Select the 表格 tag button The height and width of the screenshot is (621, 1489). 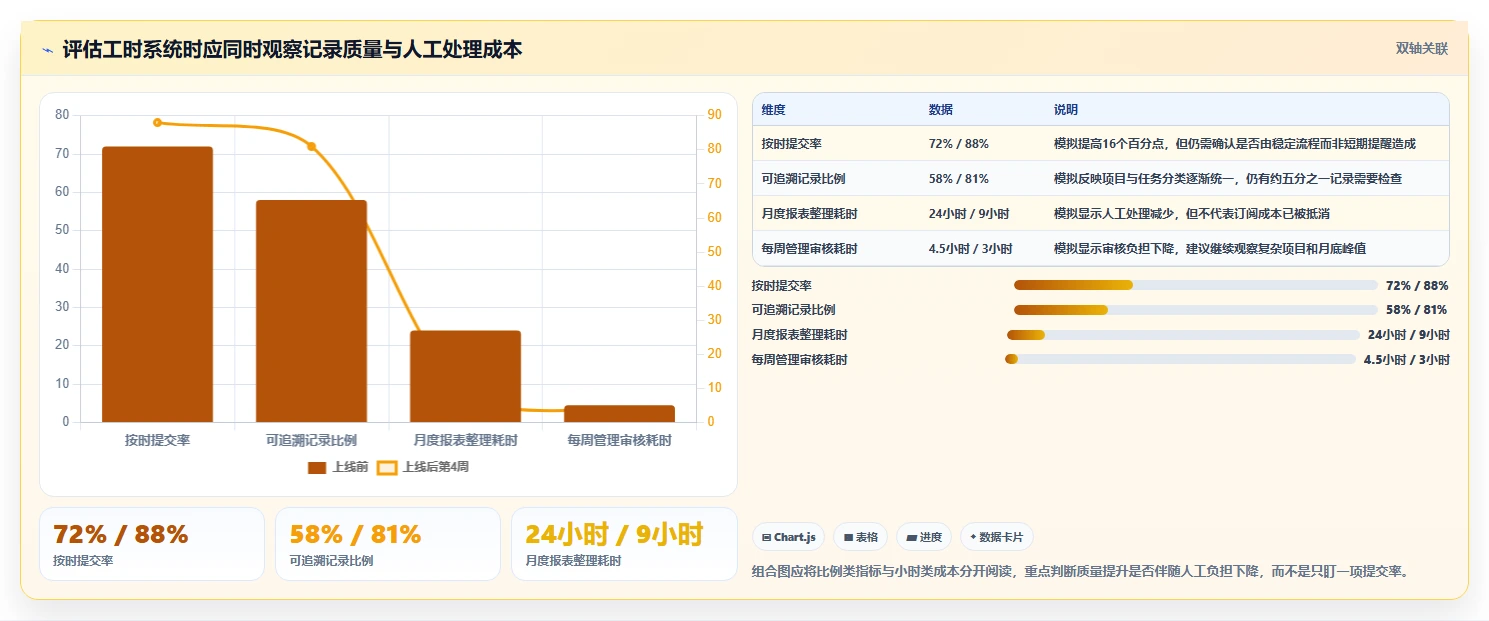pyautogui.click(x=860, y=537)
